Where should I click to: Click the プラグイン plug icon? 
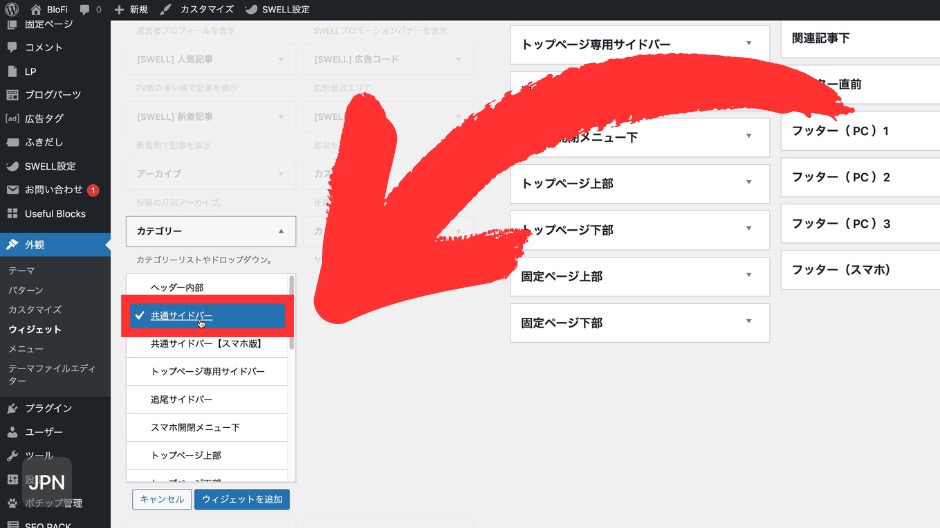[x=12, y=408]
